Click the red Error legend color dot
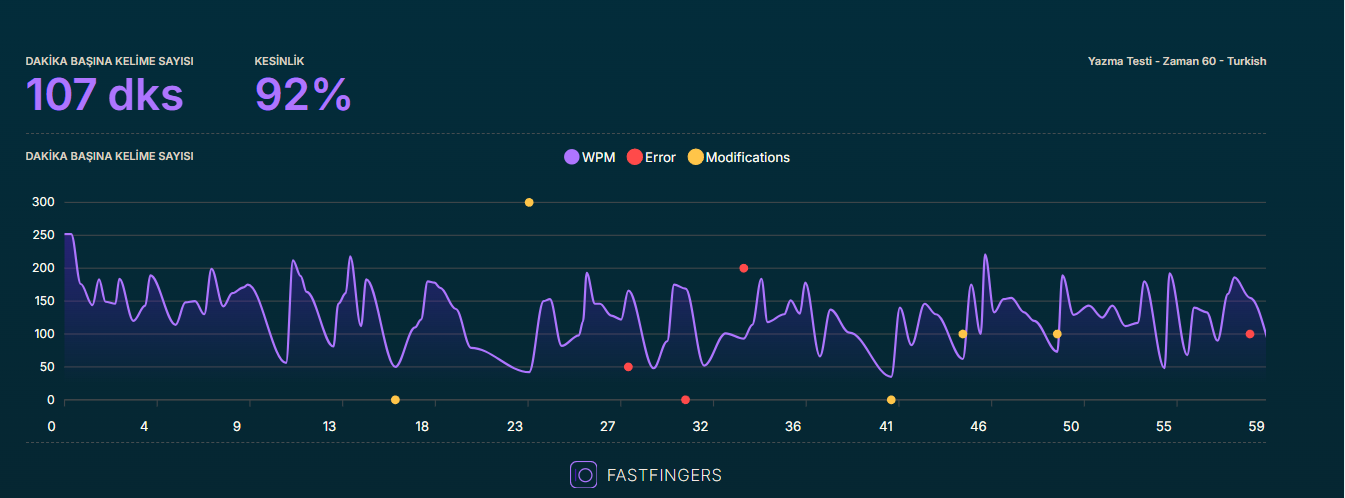This screenshot has height=498, width=1345. (x=634, y=157)
